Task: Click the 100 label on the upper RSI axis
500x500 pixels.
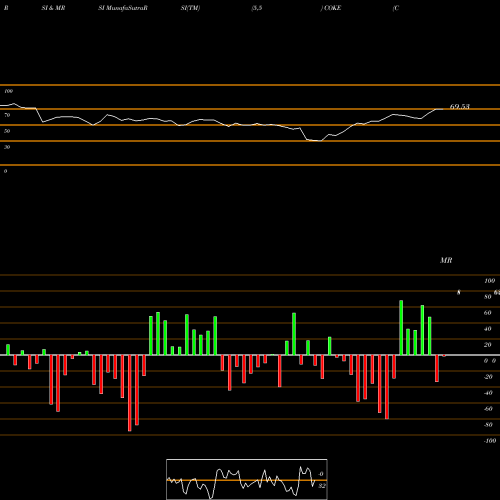Action: [8, 91]
